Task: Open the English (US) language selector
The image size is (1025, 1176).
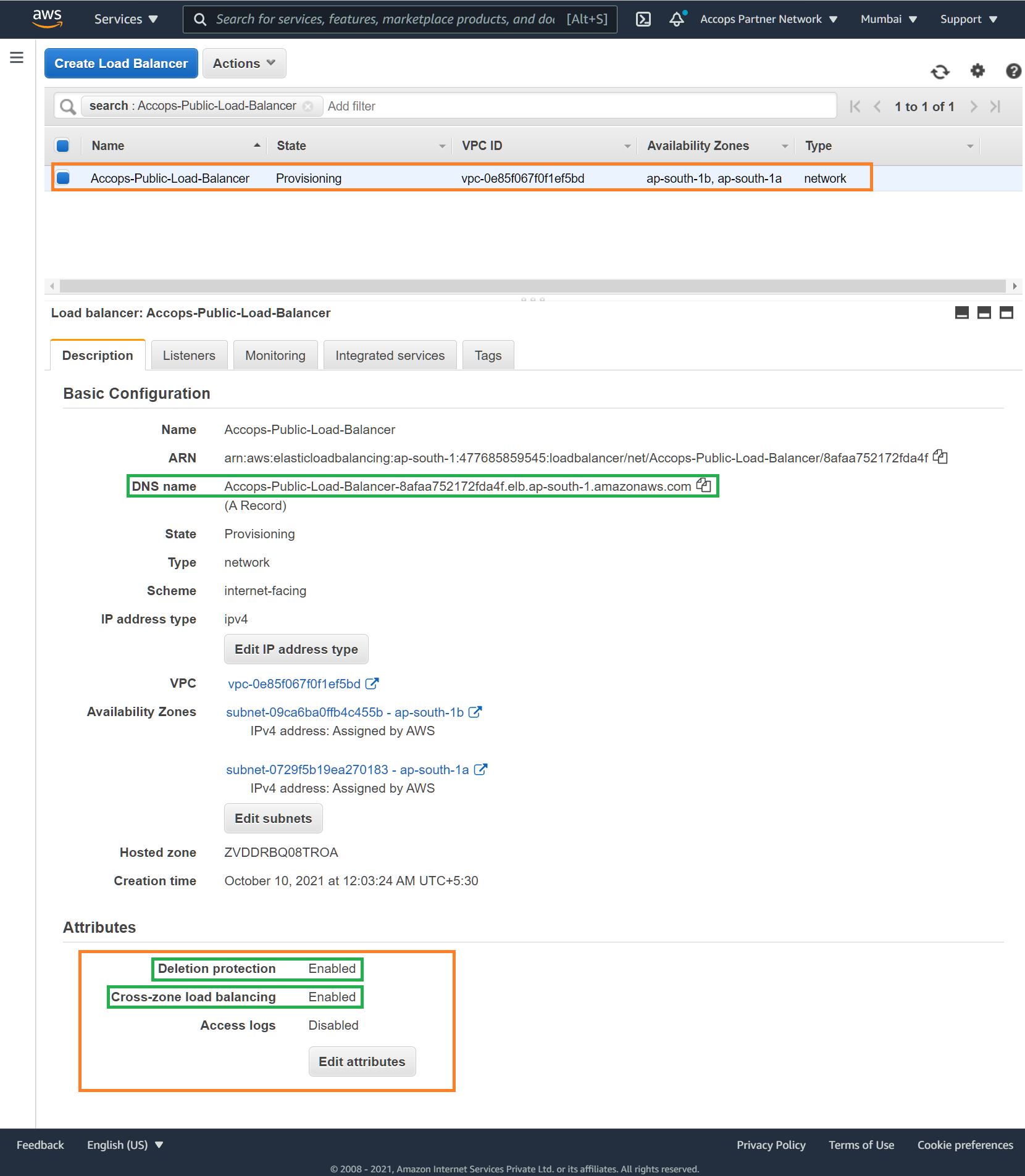Action: [125, 1145]
